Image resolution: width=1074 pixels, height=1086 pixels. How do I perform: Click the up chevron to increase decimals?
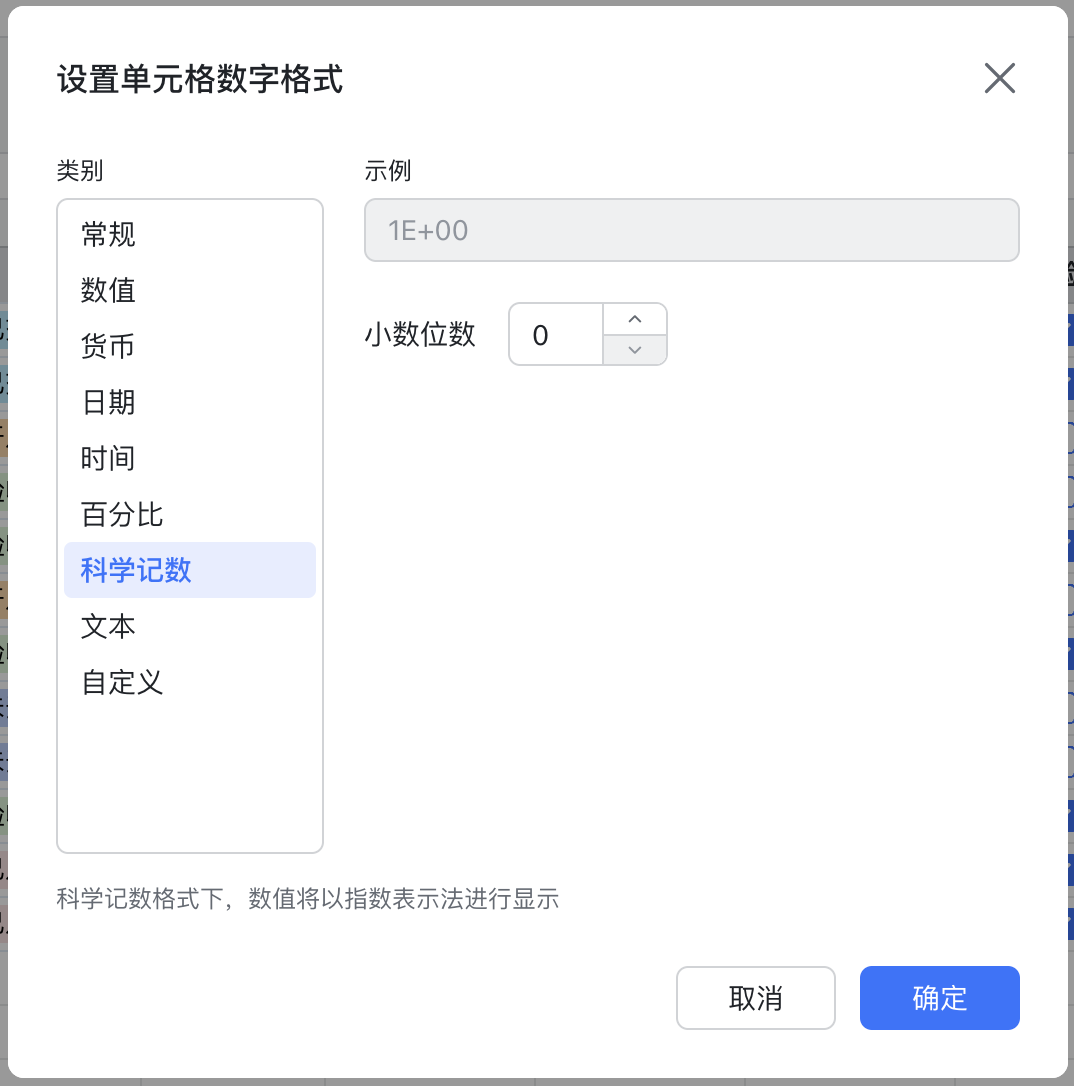635,318
